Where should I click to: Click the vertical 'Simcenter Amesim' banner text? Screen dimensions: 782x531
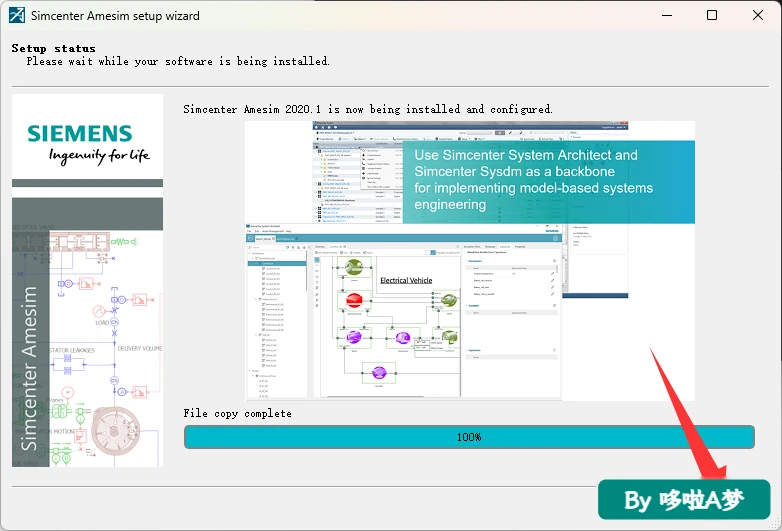(29, 368)
